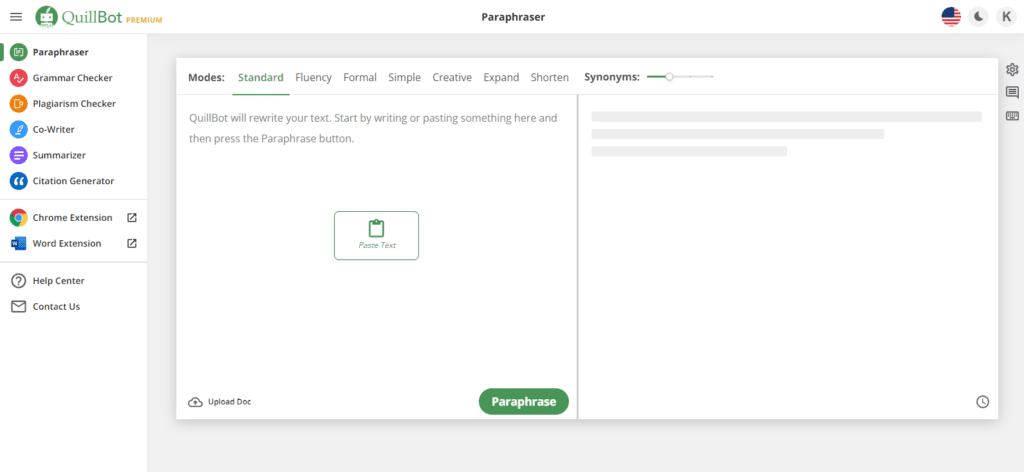The image size is (1024, 472).
Task: Click the Chrome browser icon
Action: pyautogui.click(x=18, y=217)
